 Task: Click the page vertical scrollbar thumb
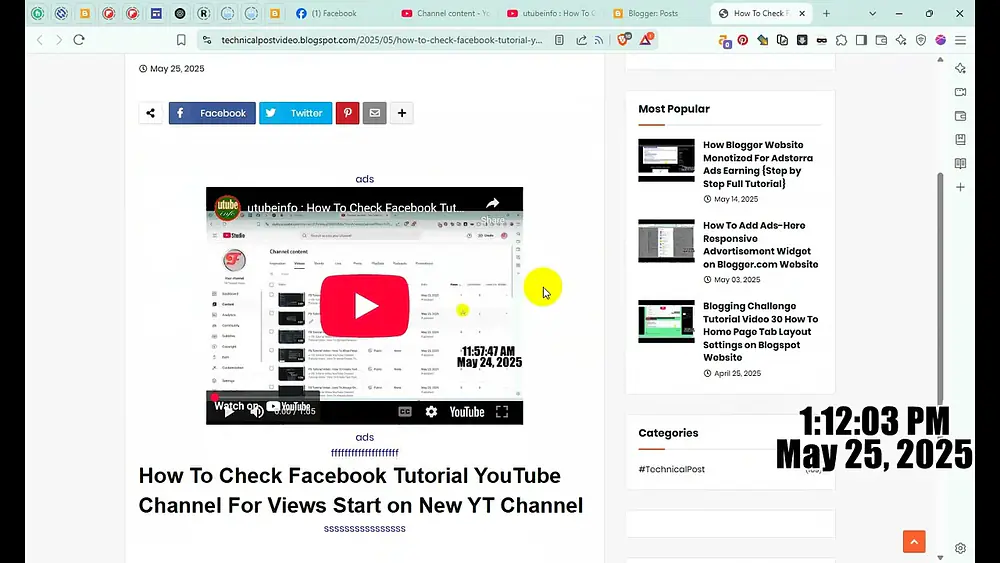[x=940, y=288]
